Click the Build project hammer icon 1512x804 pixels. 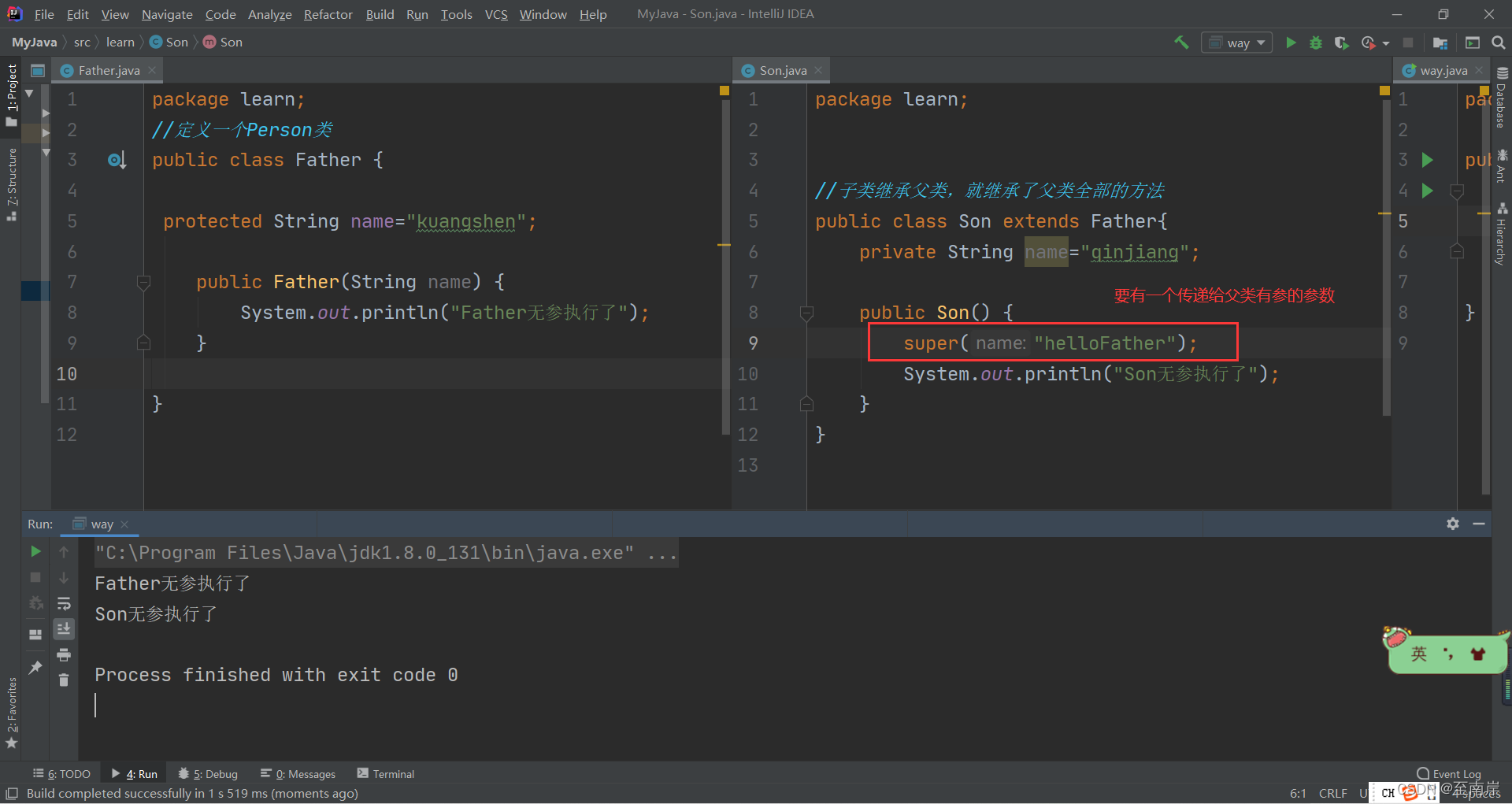1181,43
